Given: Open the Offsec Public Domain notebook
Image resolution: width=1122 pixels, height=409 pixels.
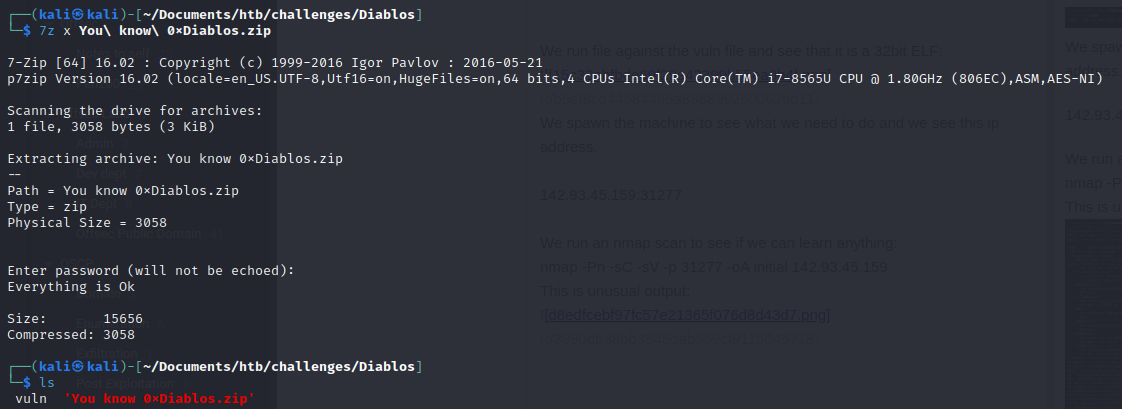Looking at the screenshot, I should pos(139,234).
